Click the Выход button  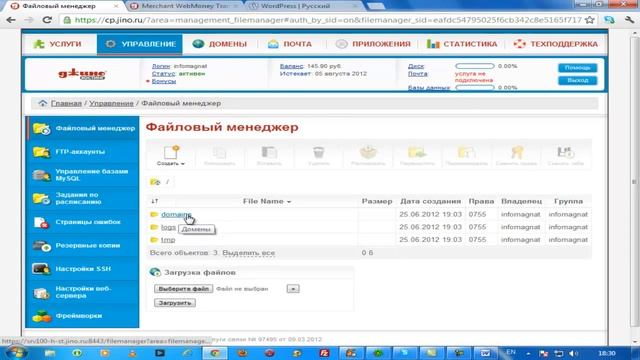pyautogui.click(x=578, y=80)
